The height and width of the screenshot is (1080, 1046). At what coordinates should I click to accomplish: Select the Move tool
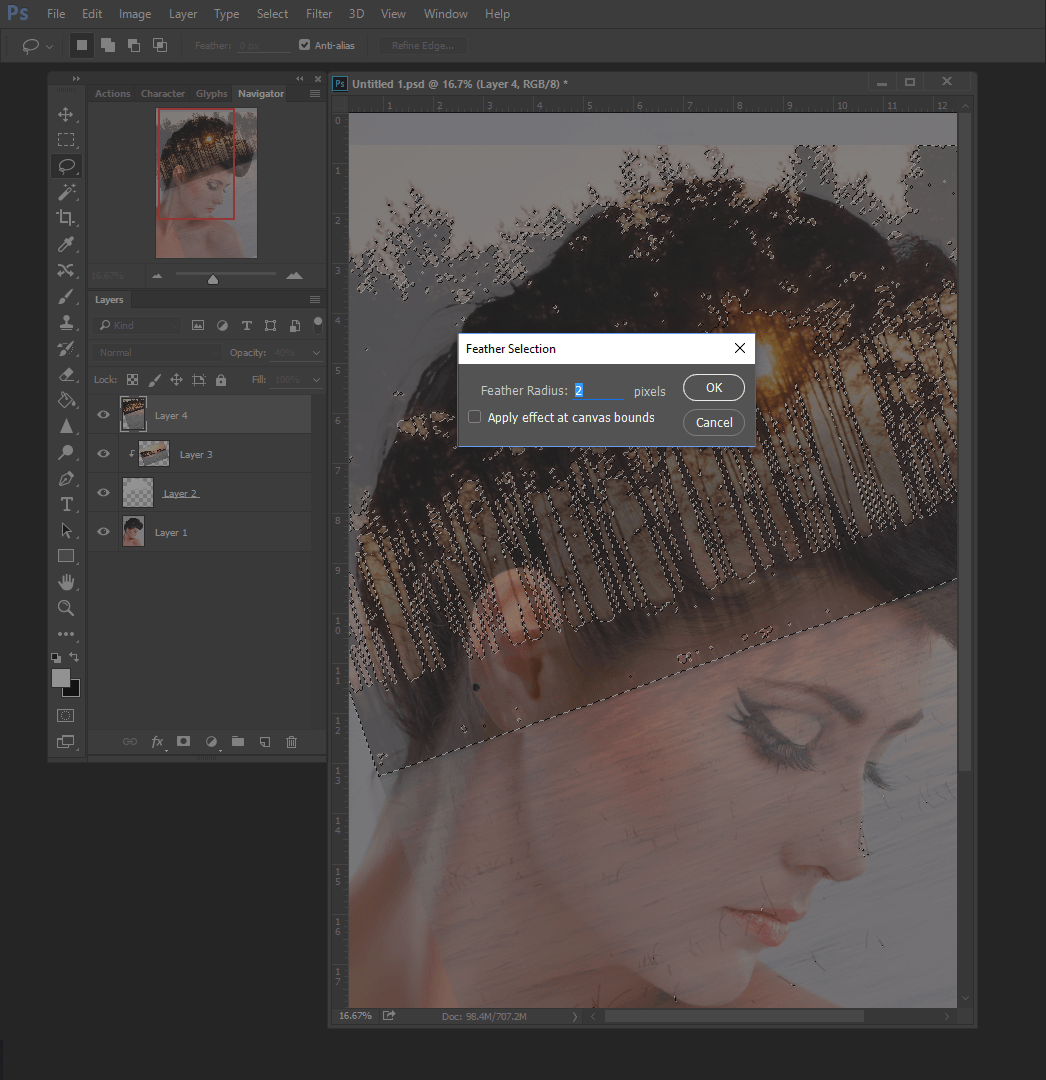pos(66,114)
